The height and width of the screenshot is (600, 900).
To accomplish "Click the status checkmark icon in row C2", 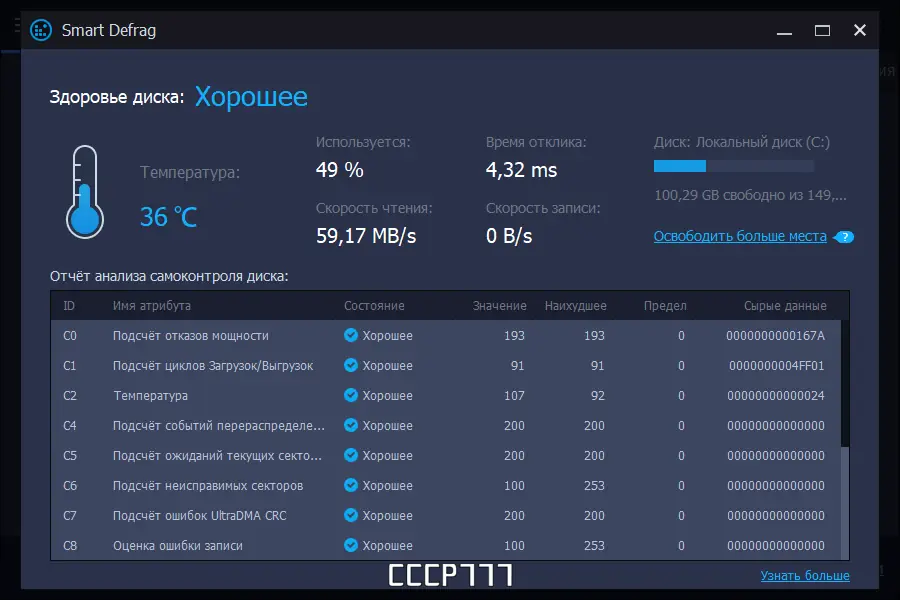I will (x=351, y=396).
